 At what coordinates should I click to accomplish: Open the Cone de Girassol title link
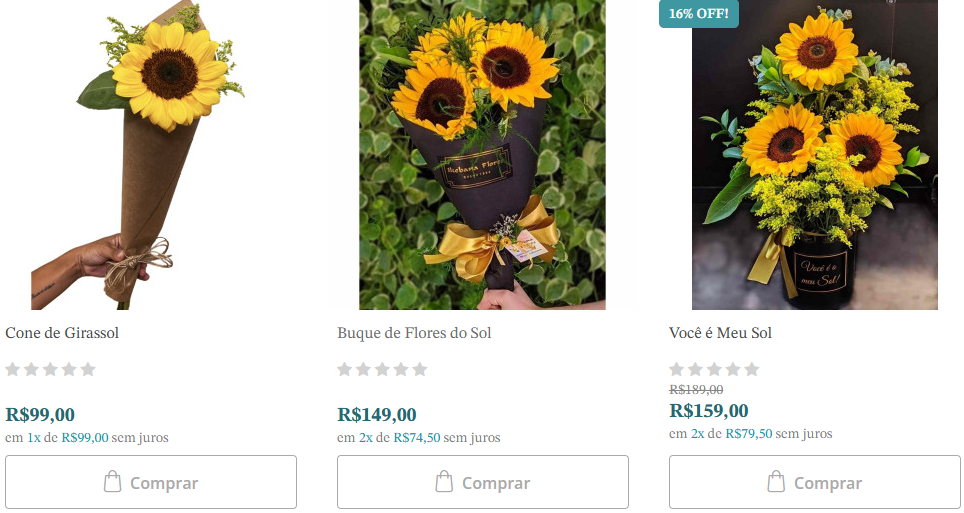[x=62, y=333]
